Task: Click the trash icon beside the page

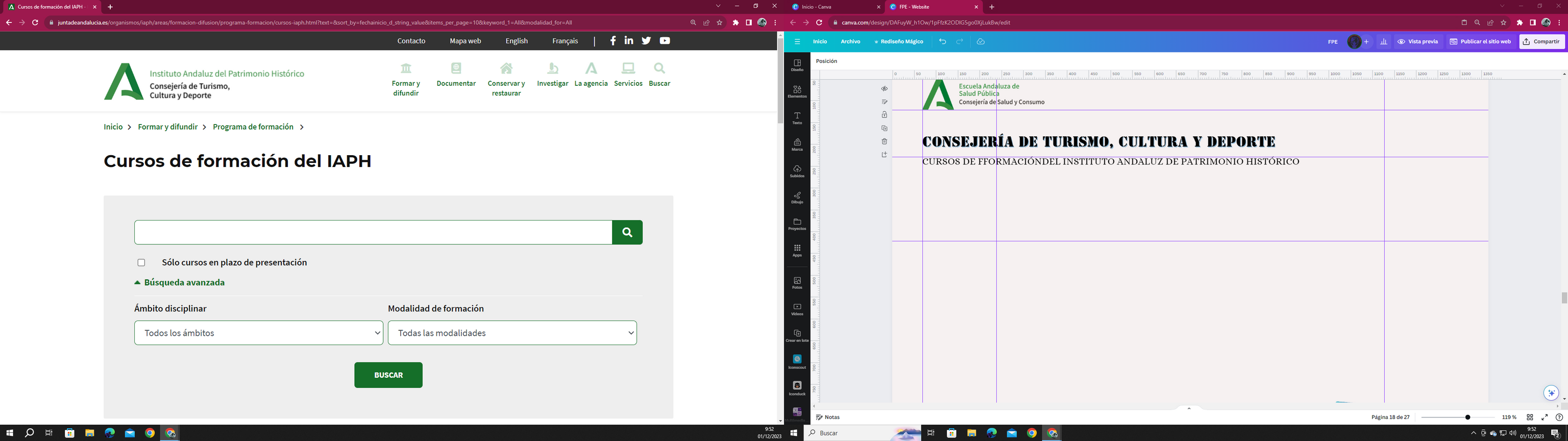Action: pyautogui.click(x=885, y=141)
